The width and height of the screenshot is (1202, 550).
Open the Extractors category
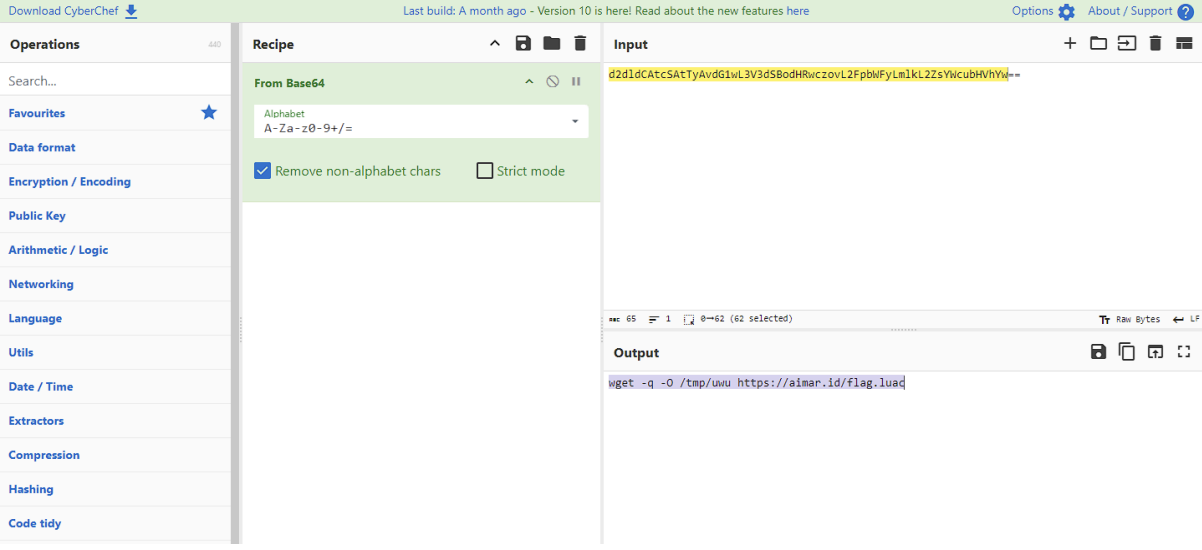point(115,421)
